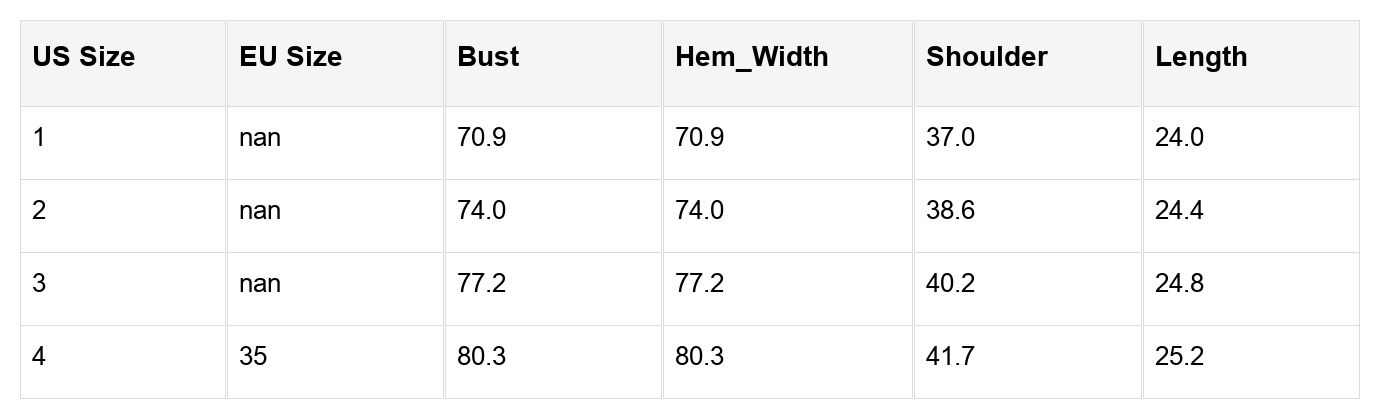Select the Hem_Width column header

click(x=751, y=57)
